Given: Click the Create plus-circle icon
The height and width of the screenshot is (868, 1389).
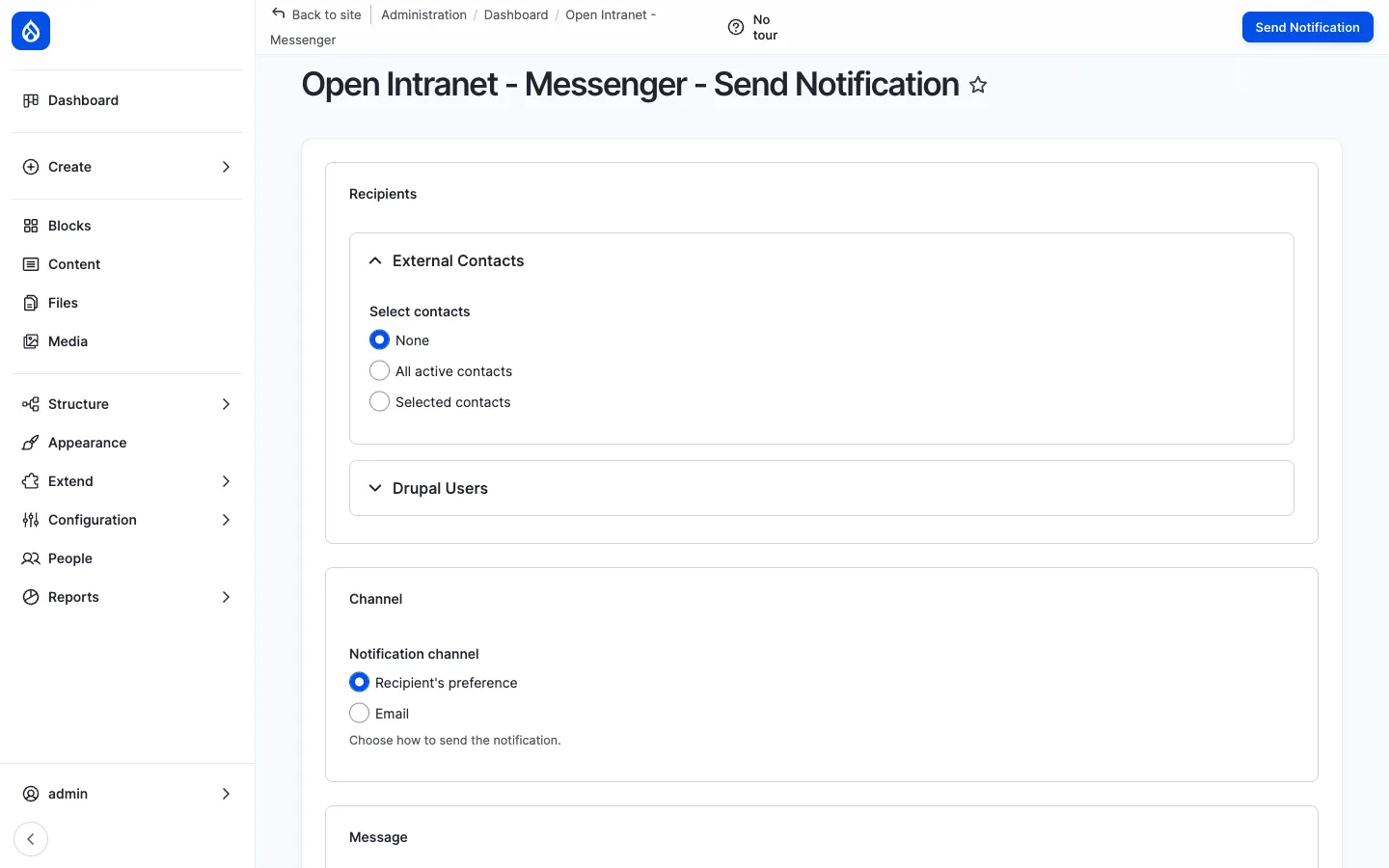Looking at the screenshot, I should [31, 167].
